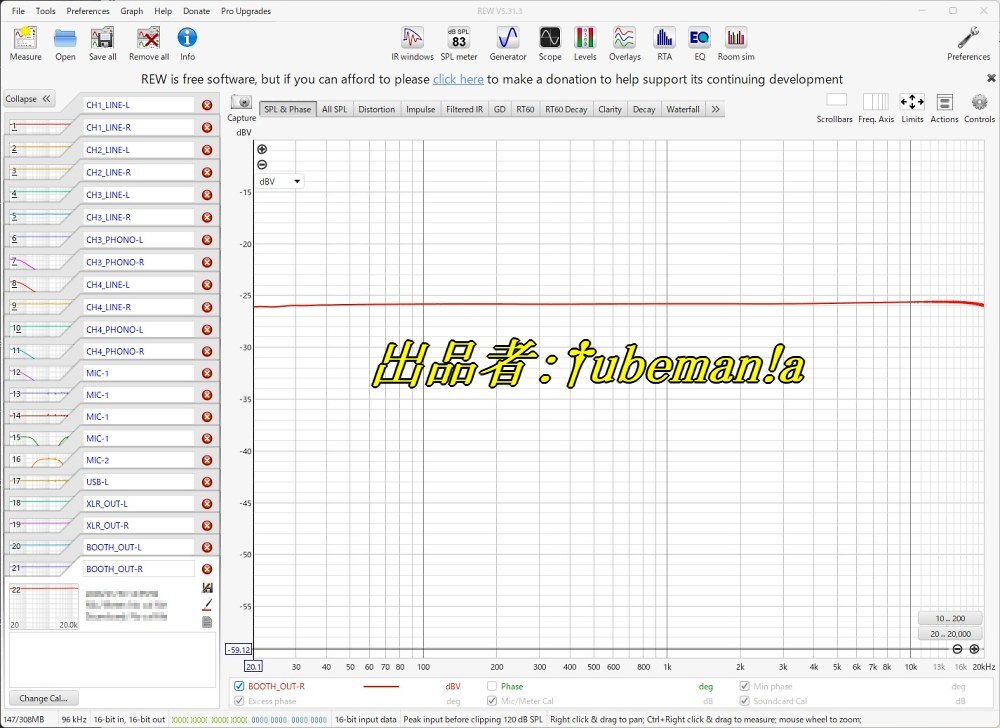Click the 20.1 frequency start field

(x=253, y=666)
